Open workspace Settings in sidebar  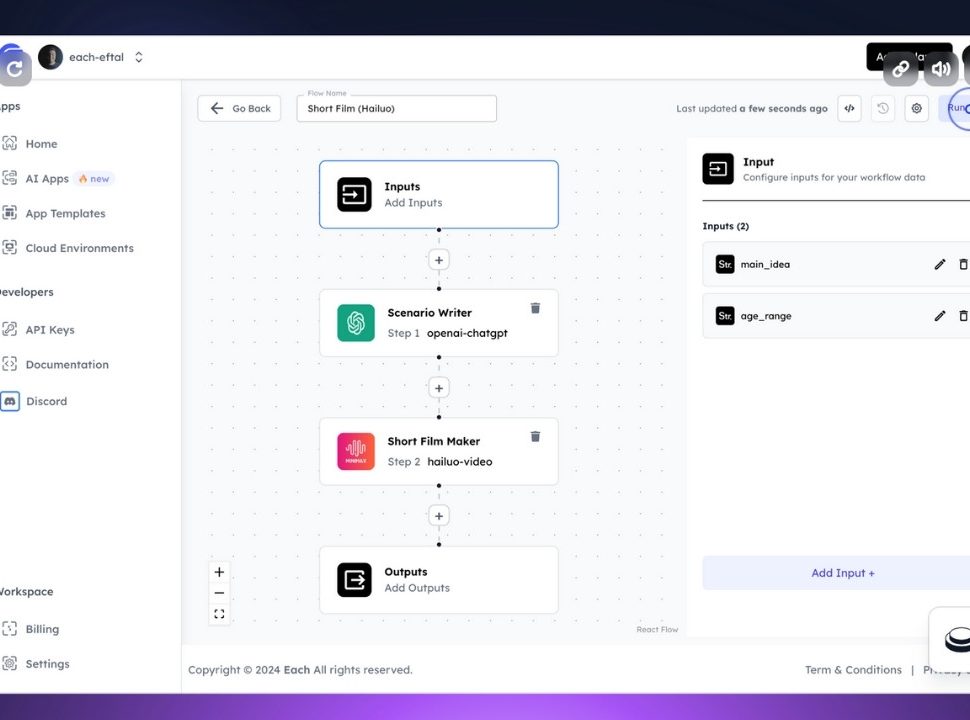[x=47, y=664]
